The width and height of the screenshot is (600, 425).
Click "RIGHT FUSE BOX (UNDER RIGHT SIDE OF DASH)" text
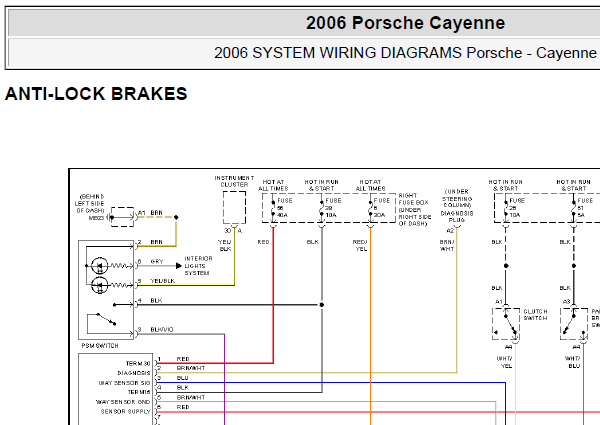(x=415, y=210)
